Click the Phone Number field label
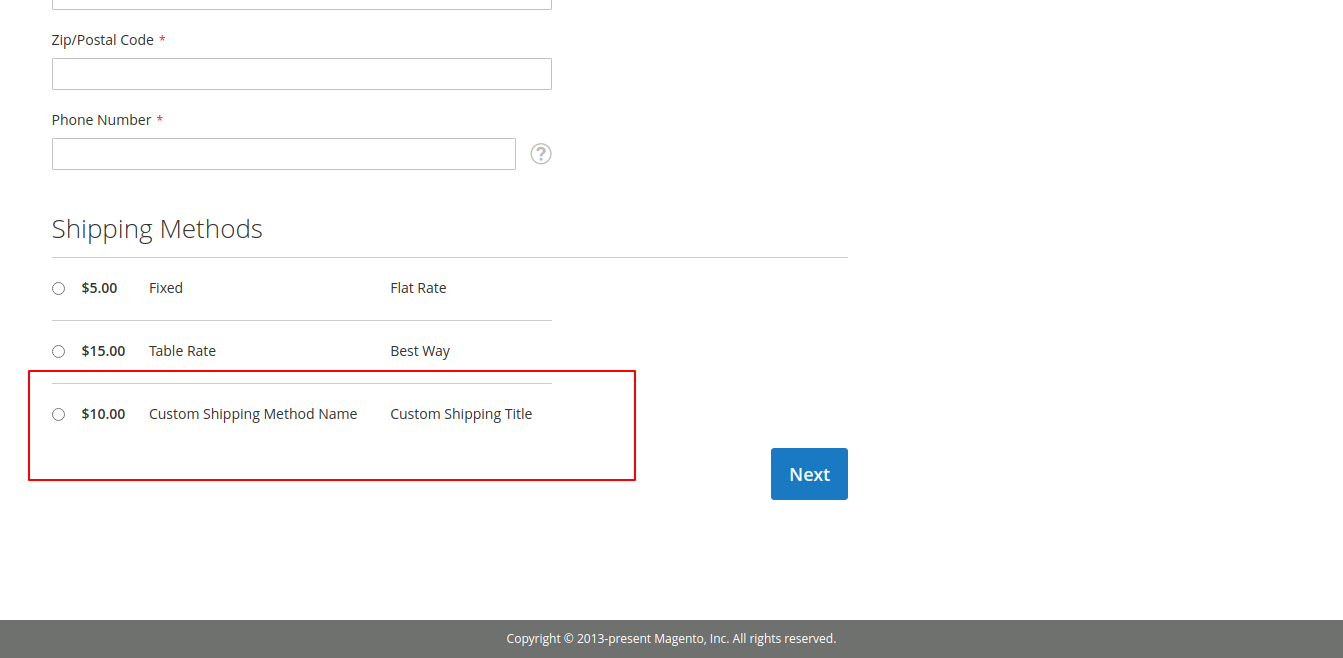 click(101, 120)
